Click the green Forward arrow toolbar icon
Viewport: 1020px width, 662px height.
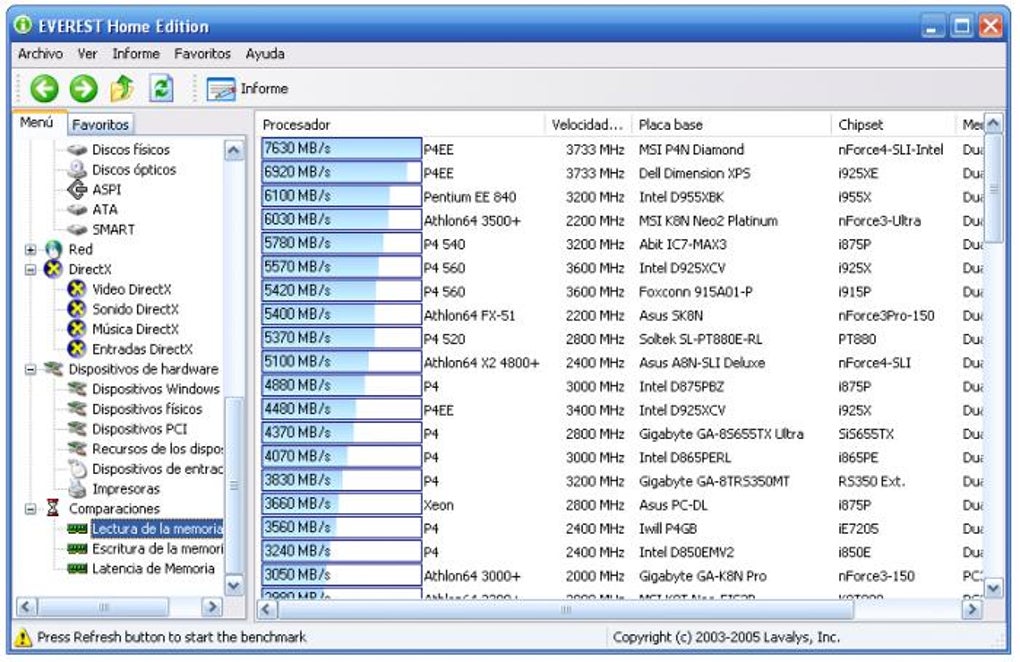tap(83, 89)
